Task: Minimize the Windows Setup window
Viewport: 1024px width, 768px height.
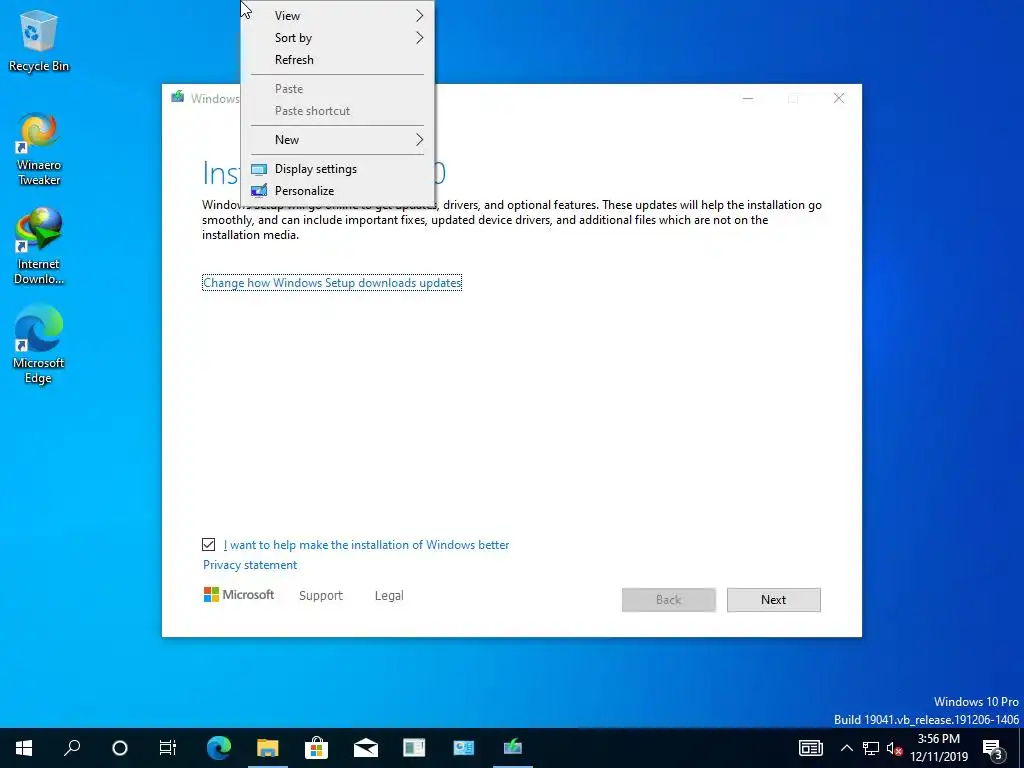Action: (748, 99)
